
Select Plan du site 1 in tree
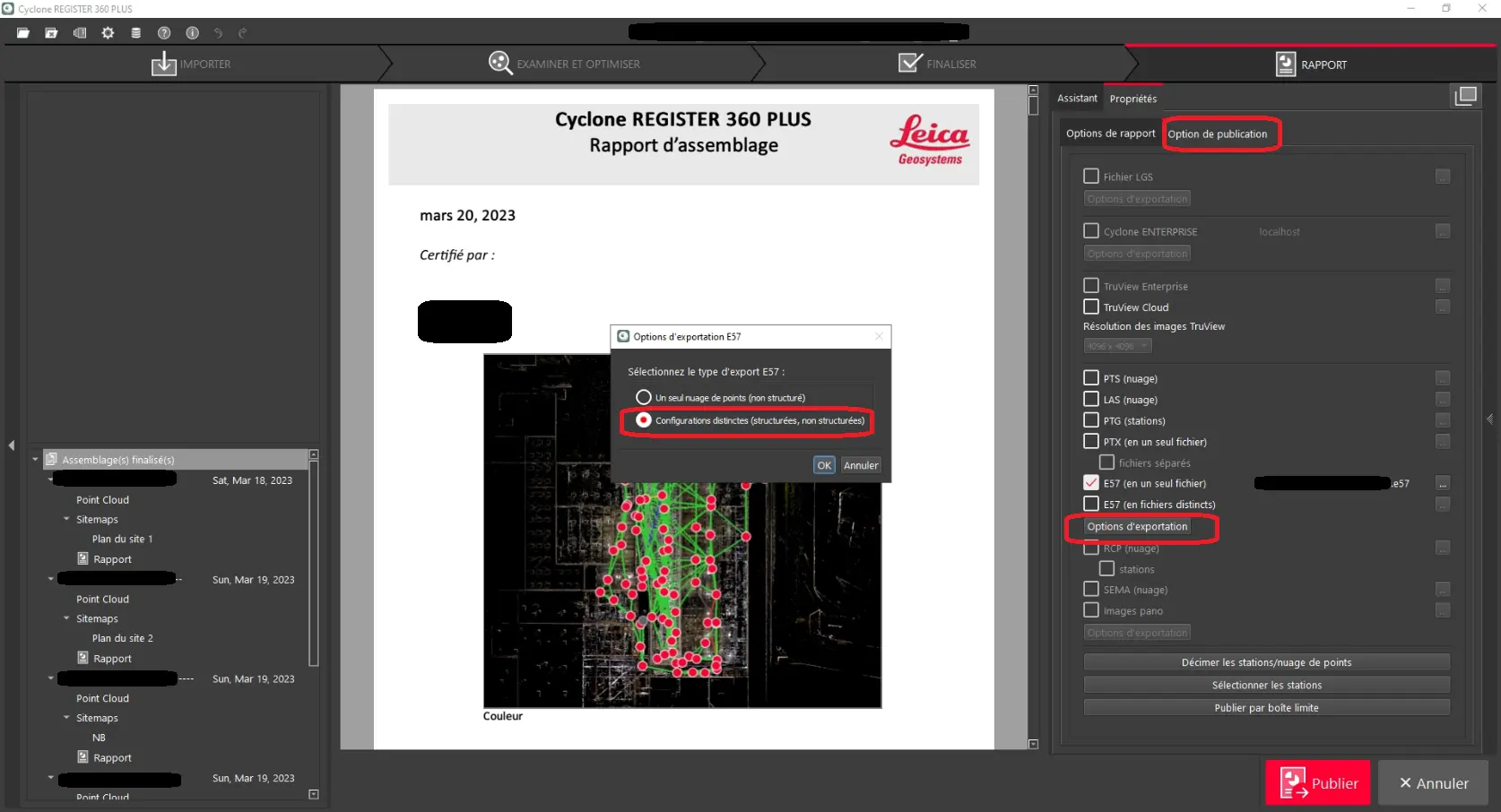[x=122, y=539]
